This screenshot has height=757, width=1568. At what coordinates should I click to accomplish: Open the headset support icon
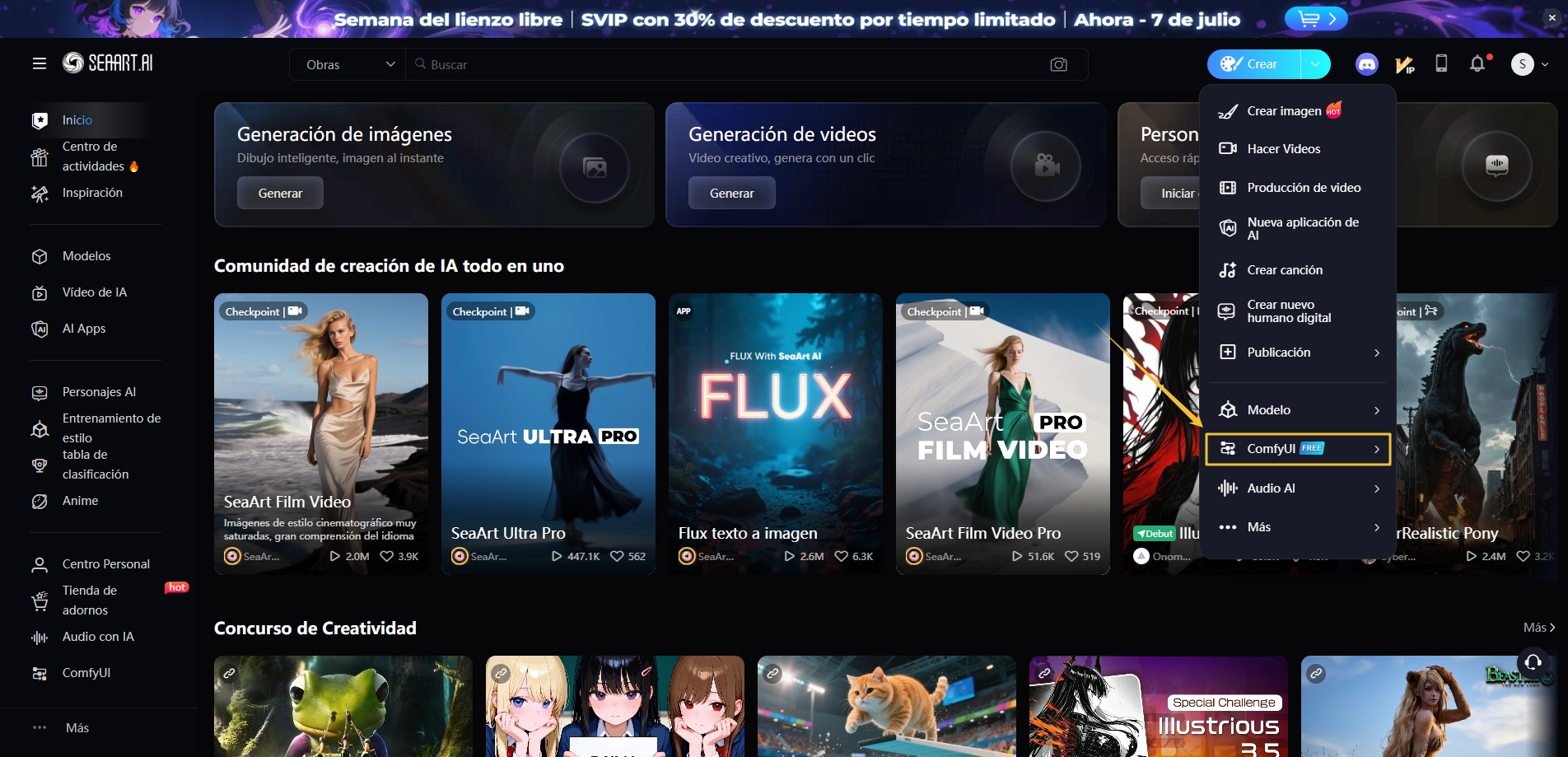point(1533,661)
